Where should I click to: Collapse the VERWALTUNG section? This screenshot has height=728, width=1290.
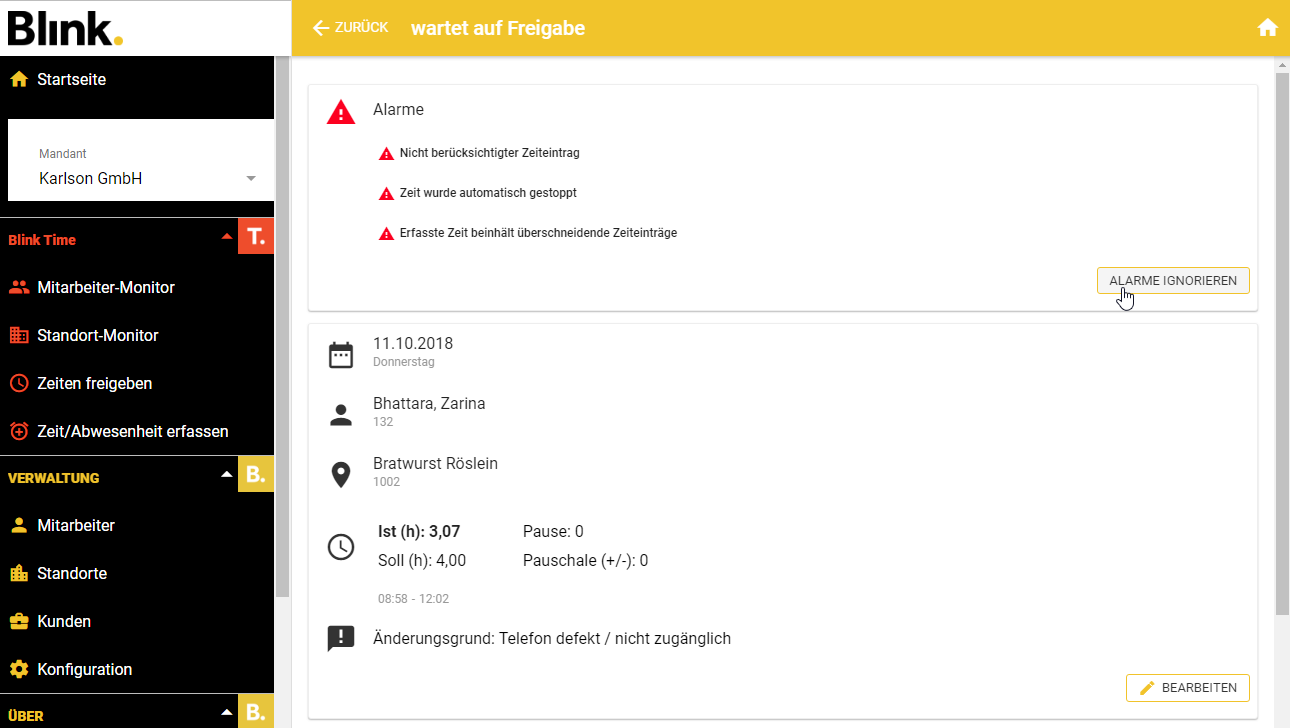click(x=227, y=475)
